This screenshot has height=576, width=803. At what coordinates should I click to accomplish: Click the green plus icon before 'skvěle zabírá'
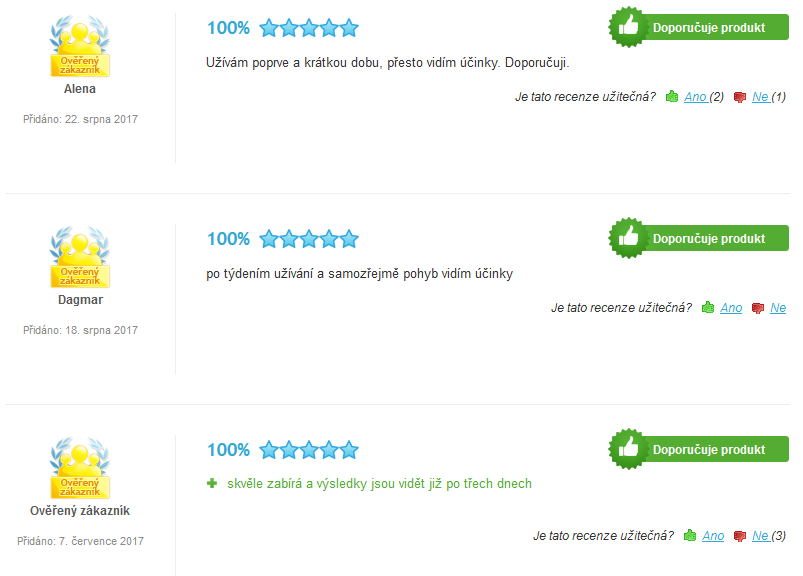coord(212,483)
